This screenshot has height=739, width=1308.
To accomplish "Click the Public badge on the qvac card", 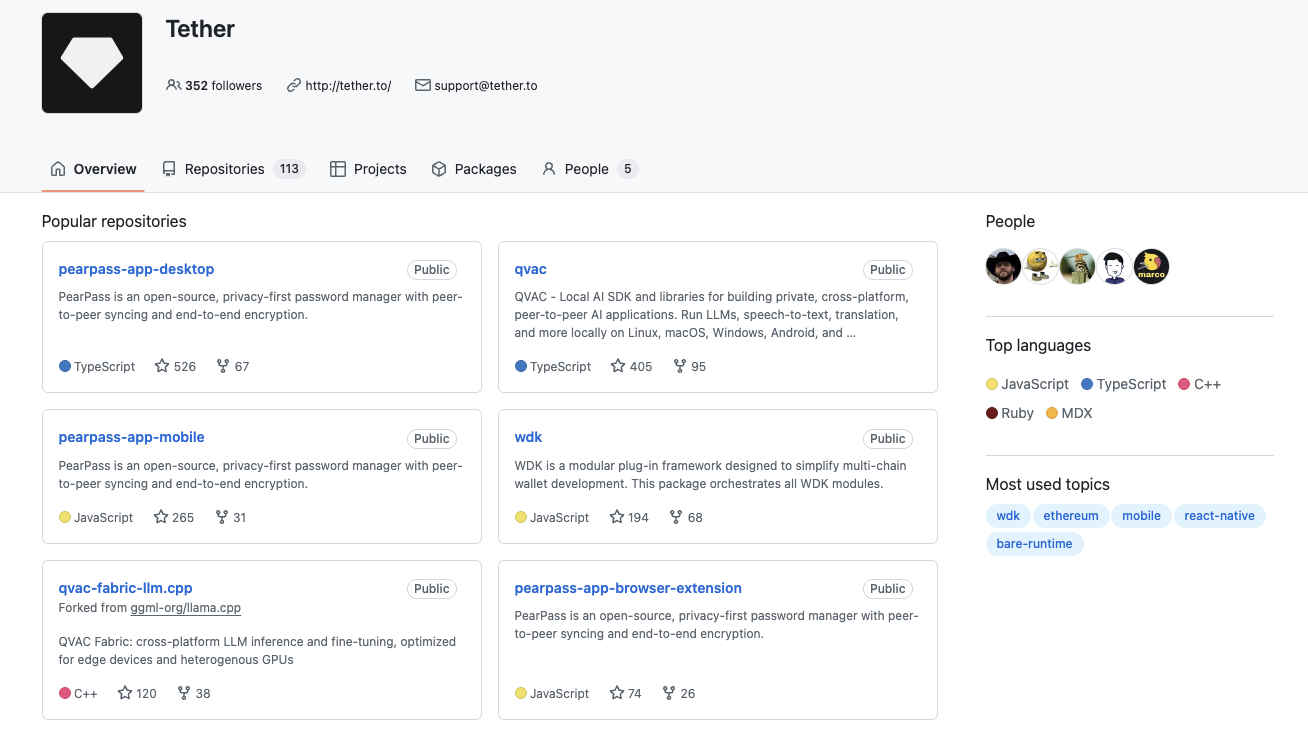I will (888, 270).
